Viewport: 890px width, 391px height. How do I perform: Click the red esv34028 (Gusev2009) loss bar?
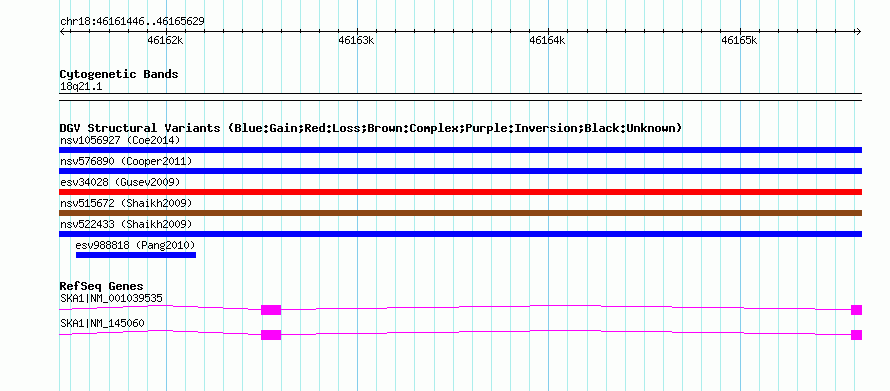(x=460, y=192)
